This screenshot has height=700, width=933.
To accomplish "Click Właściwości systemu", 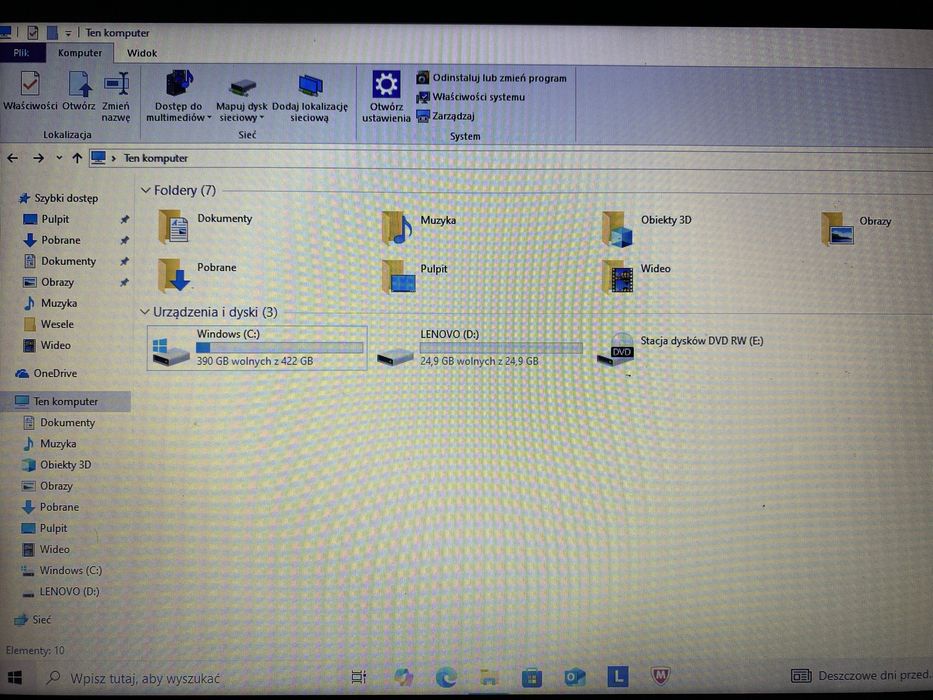I will pos(471,97).
